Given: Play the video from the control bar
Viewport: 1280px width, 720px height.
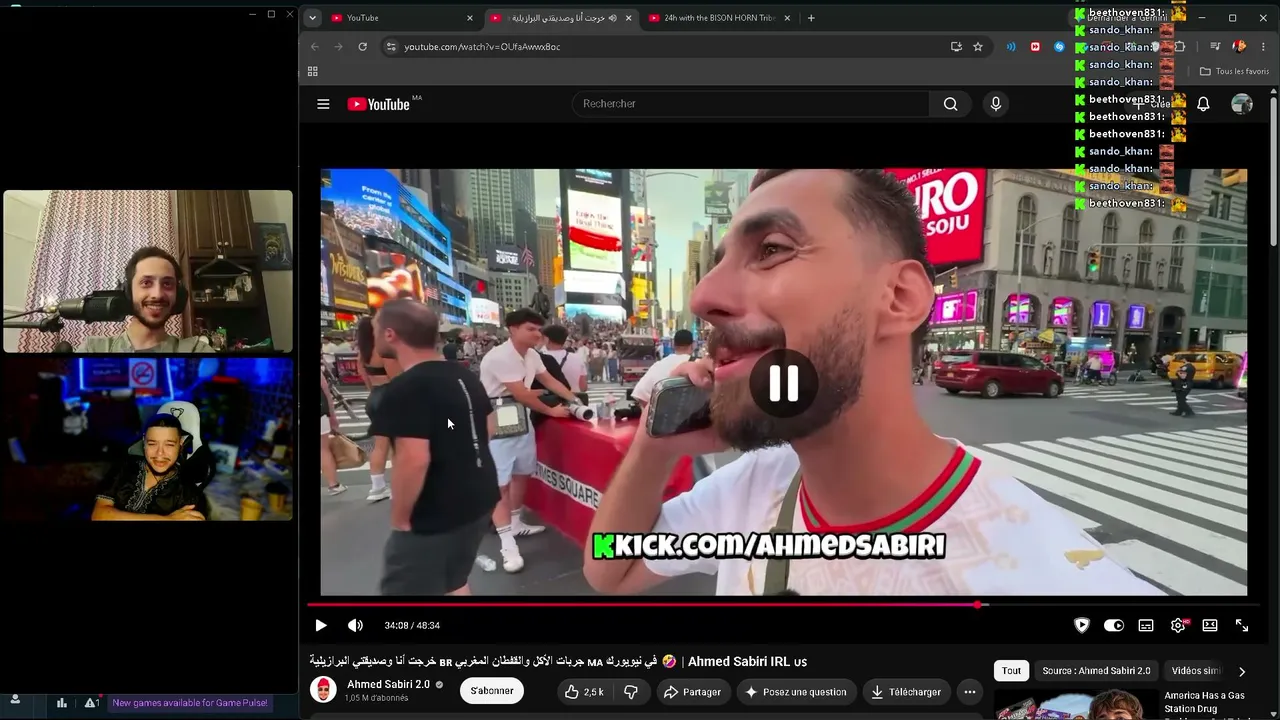Looking at the screenshot, I should click(x=321, y=626).
